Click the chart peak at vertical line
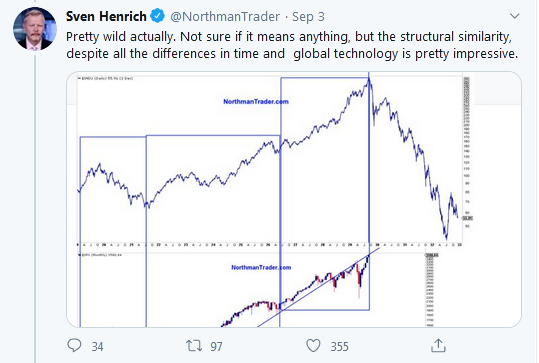The width and height of the screenshot is (539, 363). tap(369, 80)
